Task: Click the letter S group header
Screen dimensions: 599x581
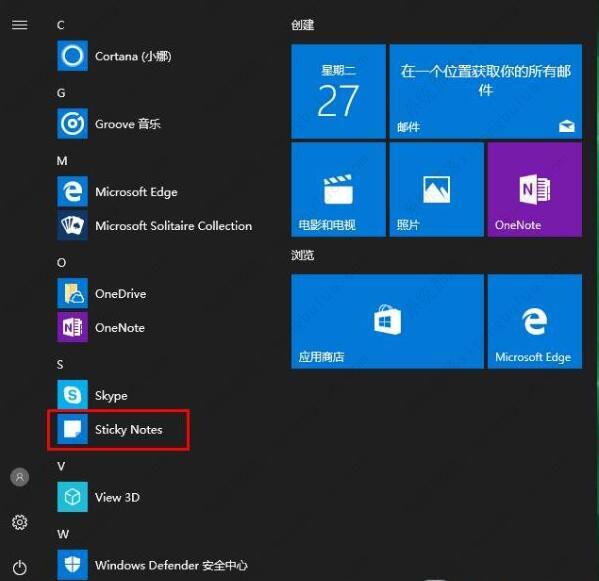Action: (x=60, y=364)
